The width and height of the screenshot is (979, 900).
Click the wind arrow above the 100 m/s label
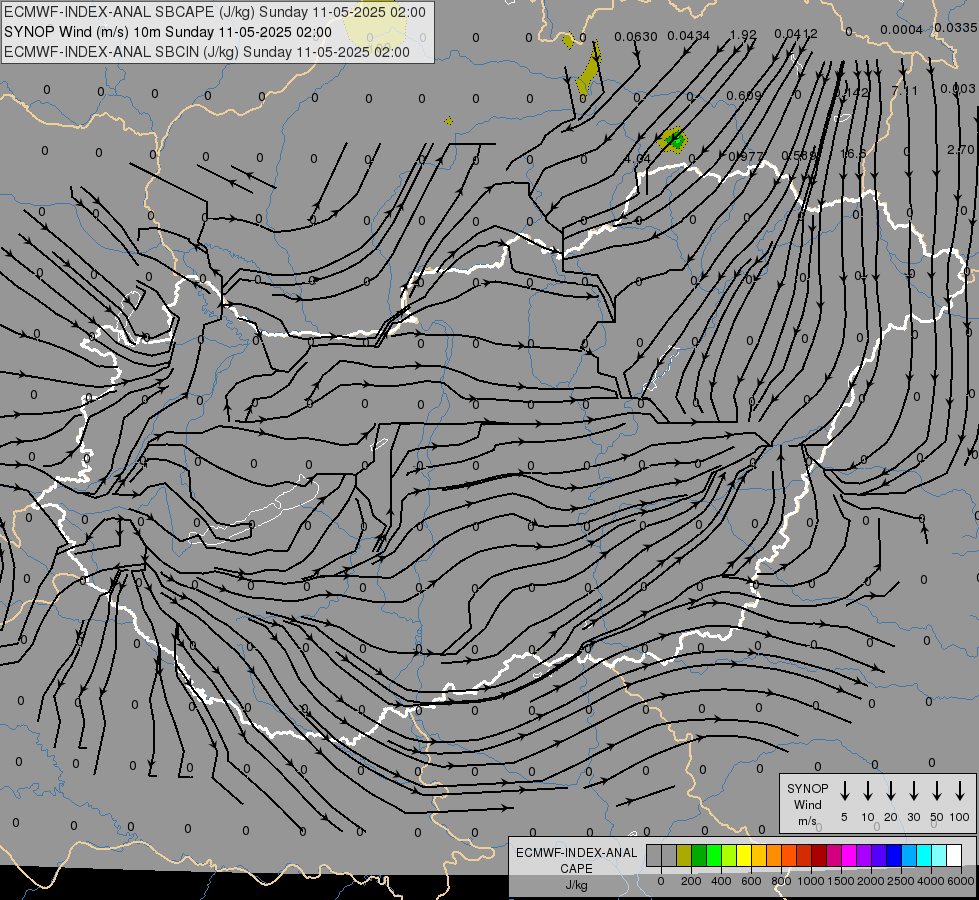point(960,790)
